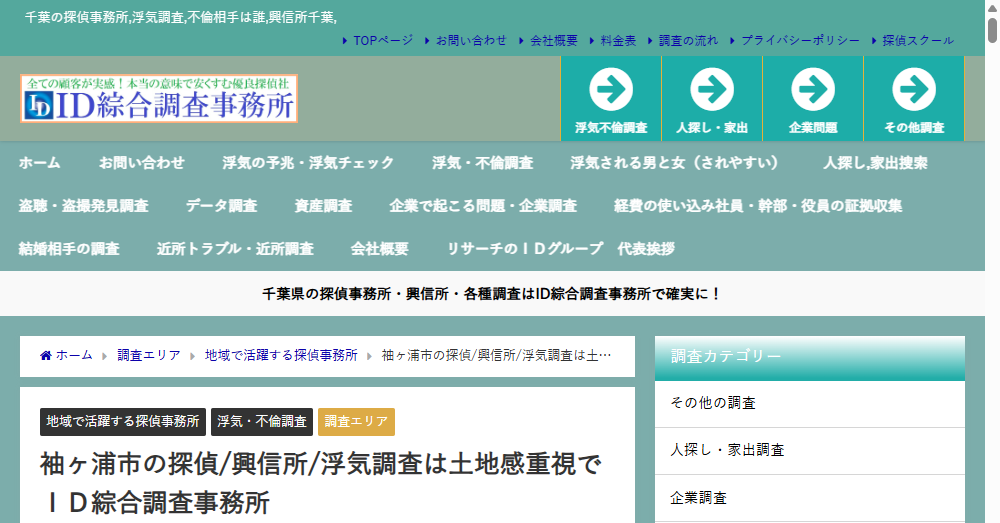
Task: Click the 人探し・家出 arrow icon
Action: click(712, 90)
